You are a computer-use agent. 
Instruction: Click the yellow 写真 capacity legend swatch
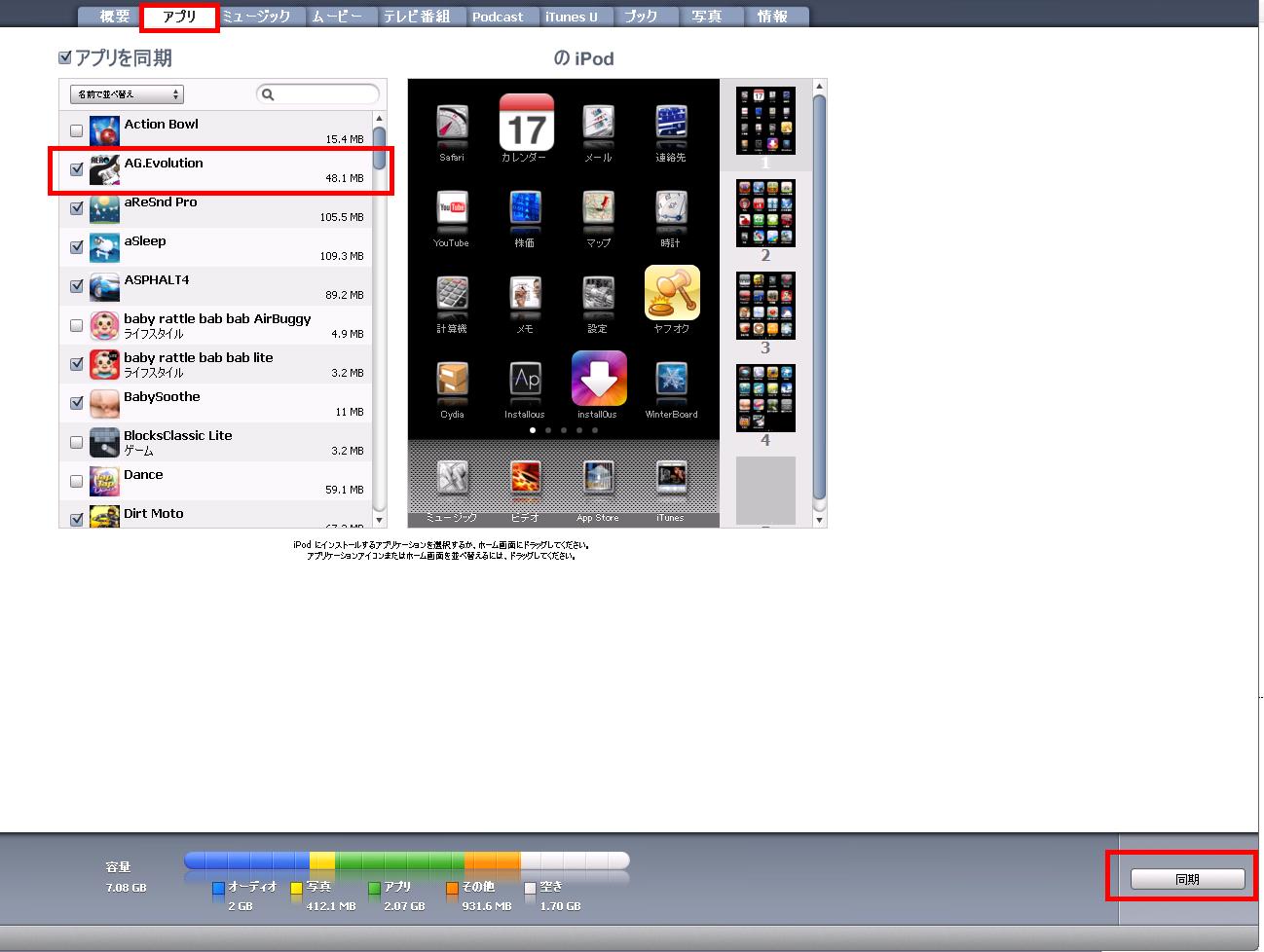[297, 888]
